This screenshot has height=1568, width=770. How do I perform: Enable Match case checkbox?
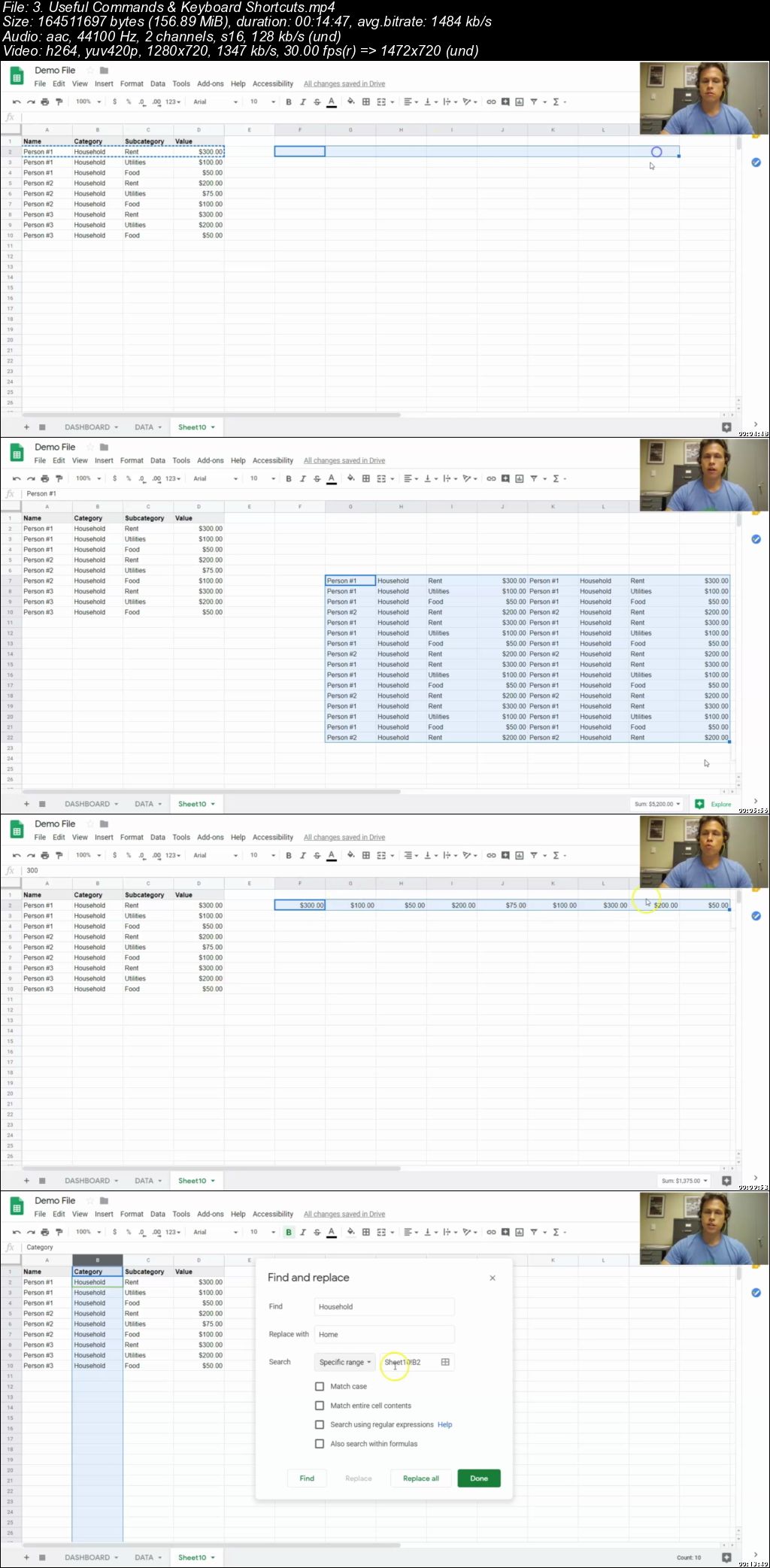point(320,1387)
